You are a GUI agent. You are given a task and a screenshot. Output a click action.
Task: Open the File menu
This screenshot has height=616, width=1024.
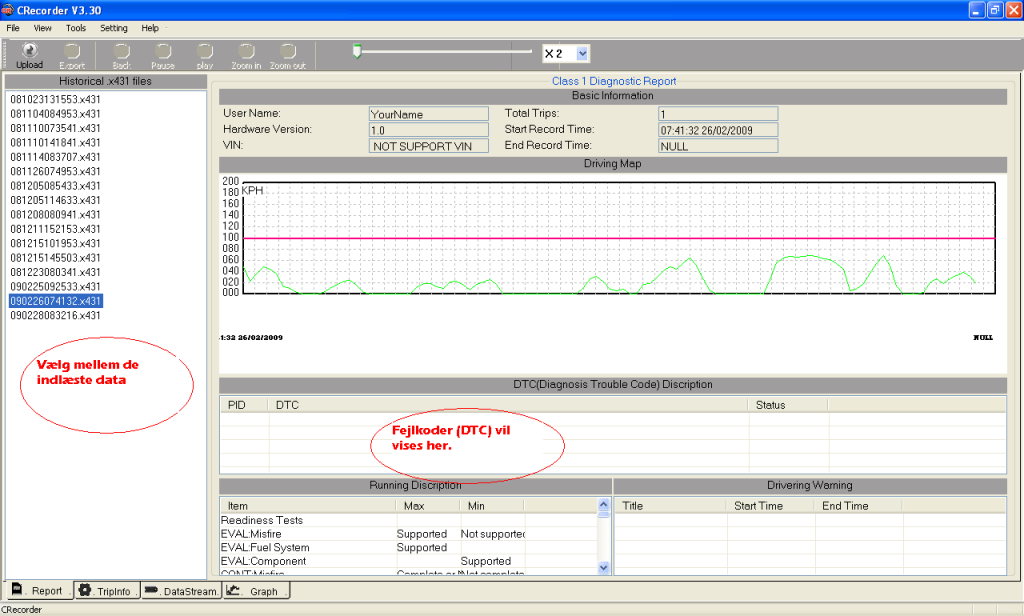click(x=13, y=28)
